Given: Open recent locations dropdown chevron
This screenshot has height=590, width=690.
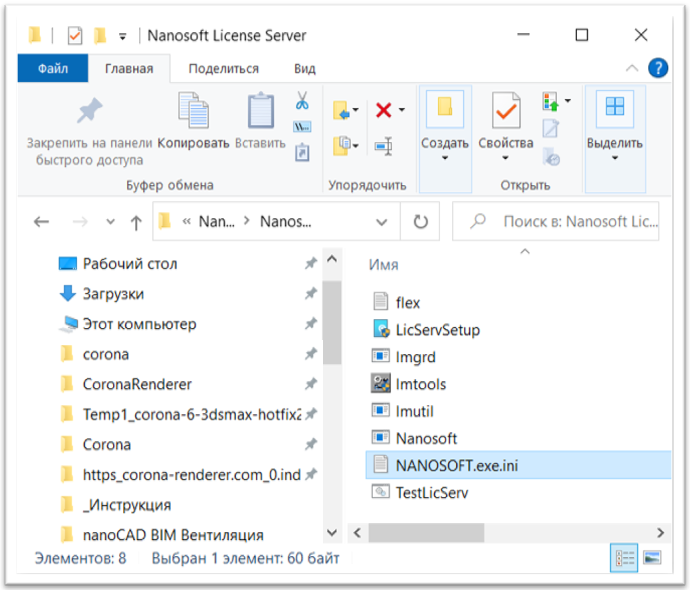Looking at the screenshot, I should click(110, 222).
